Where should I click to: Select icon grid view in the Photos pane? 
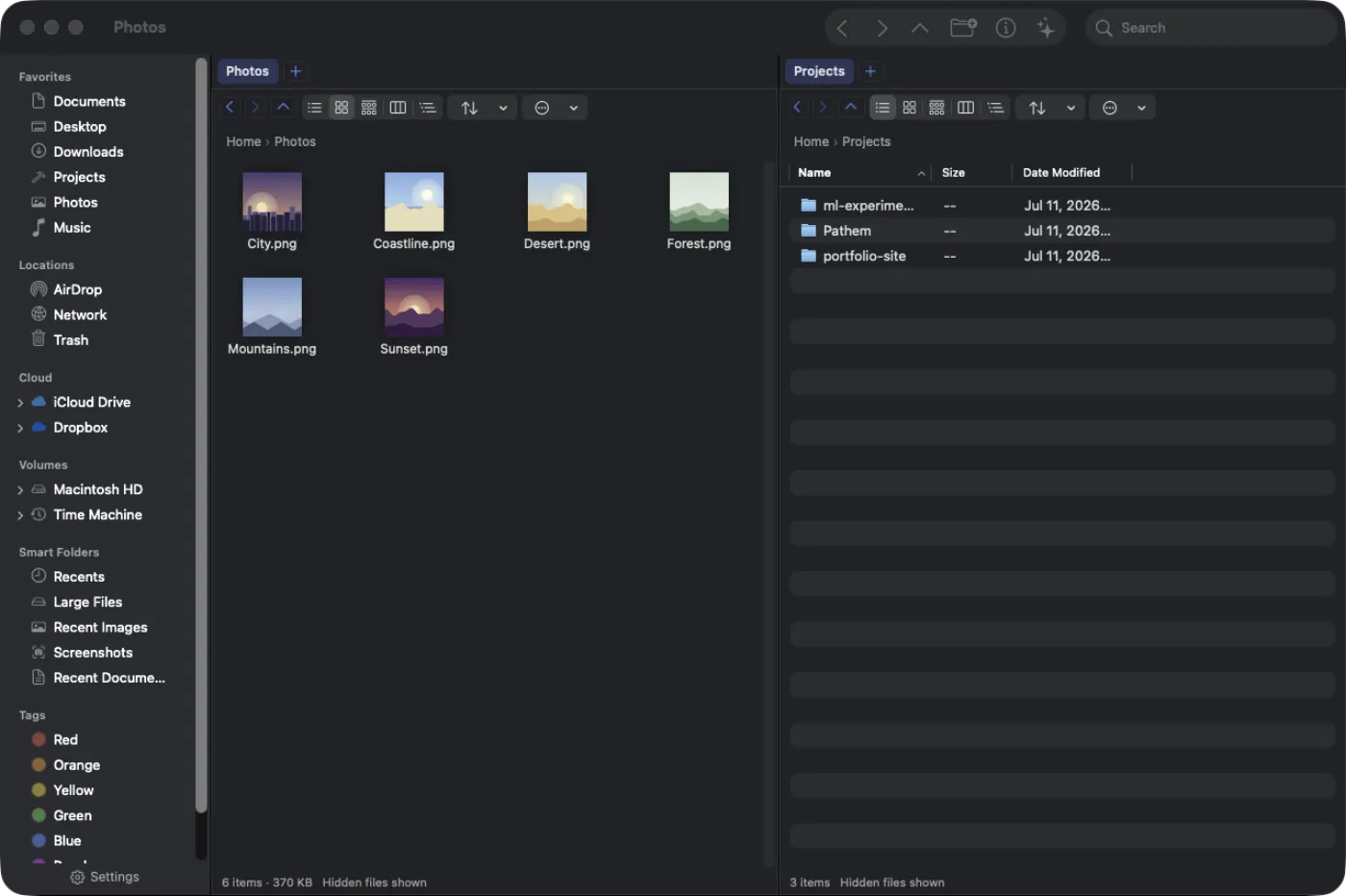click(341, 108)
